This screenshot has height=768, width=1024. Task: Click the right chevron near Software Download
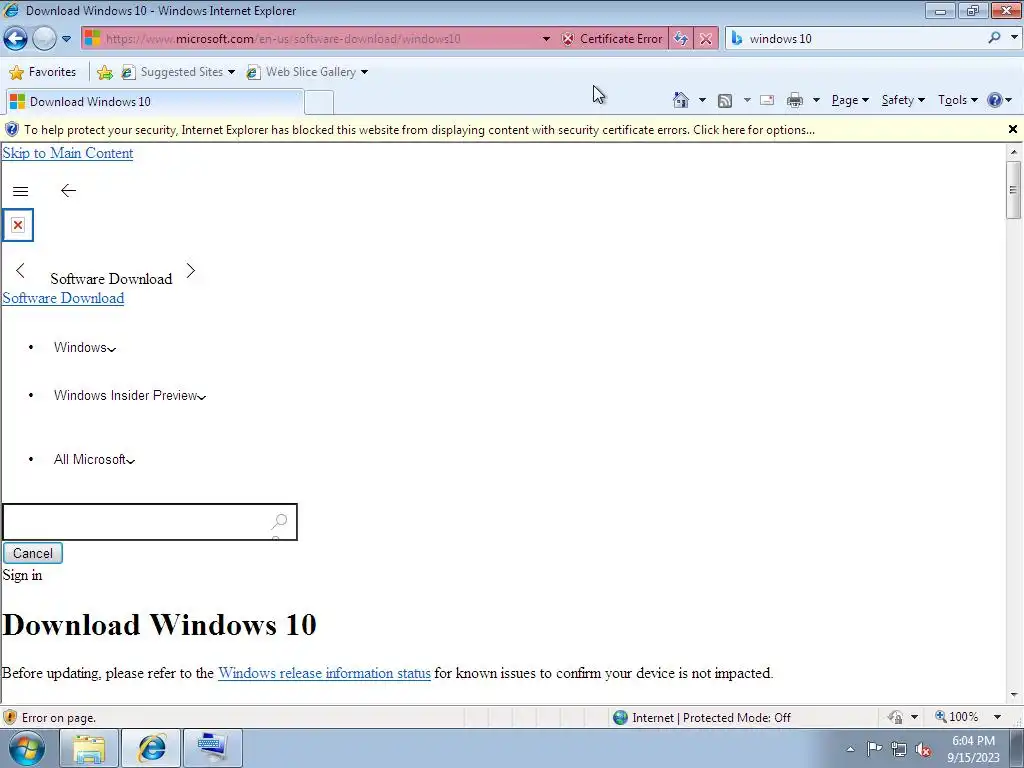tap(191, 270)
